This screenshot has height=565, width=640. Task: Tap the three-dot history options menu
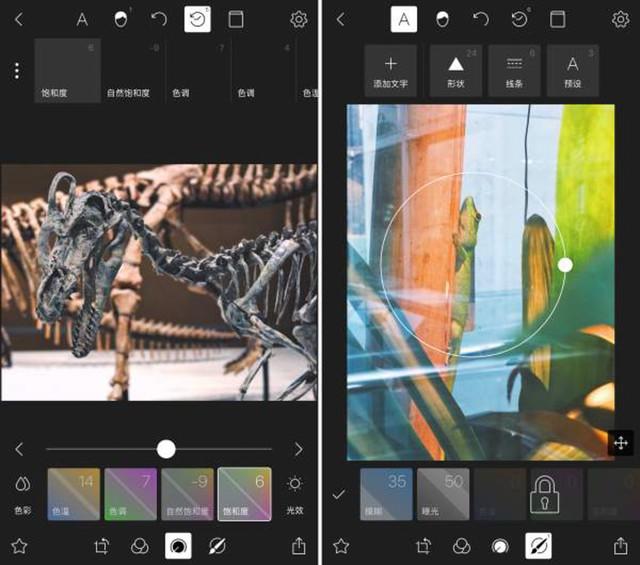(x=16, y=71)
